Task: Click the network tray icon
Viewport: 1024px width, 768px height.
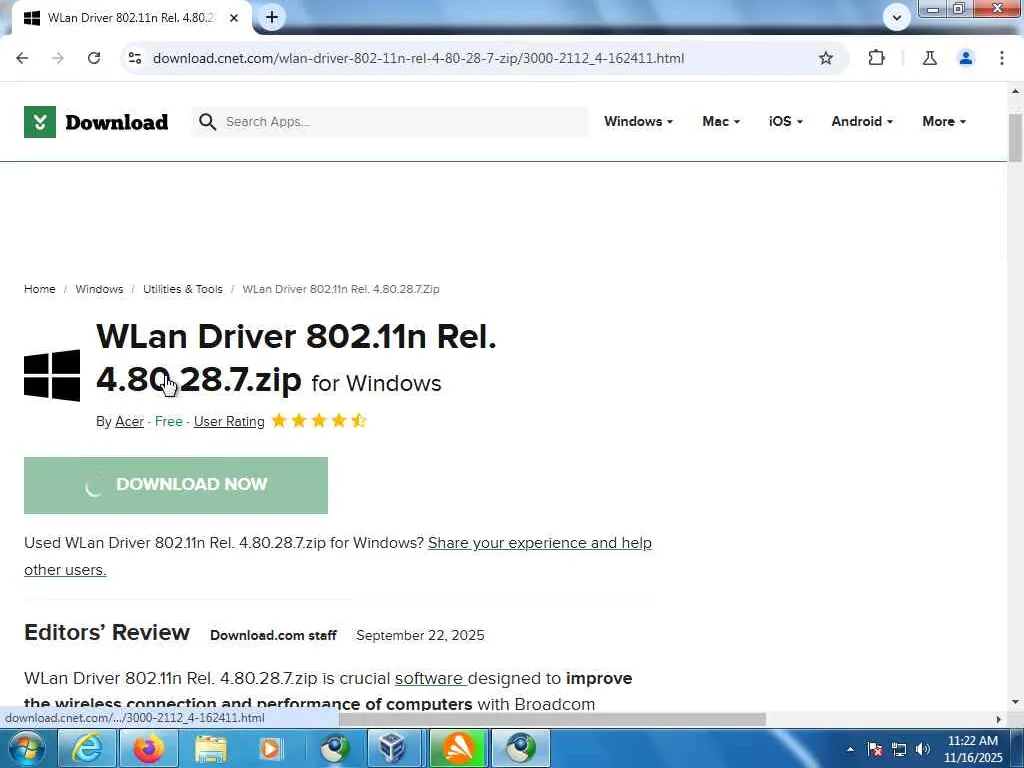Action: 899,749
